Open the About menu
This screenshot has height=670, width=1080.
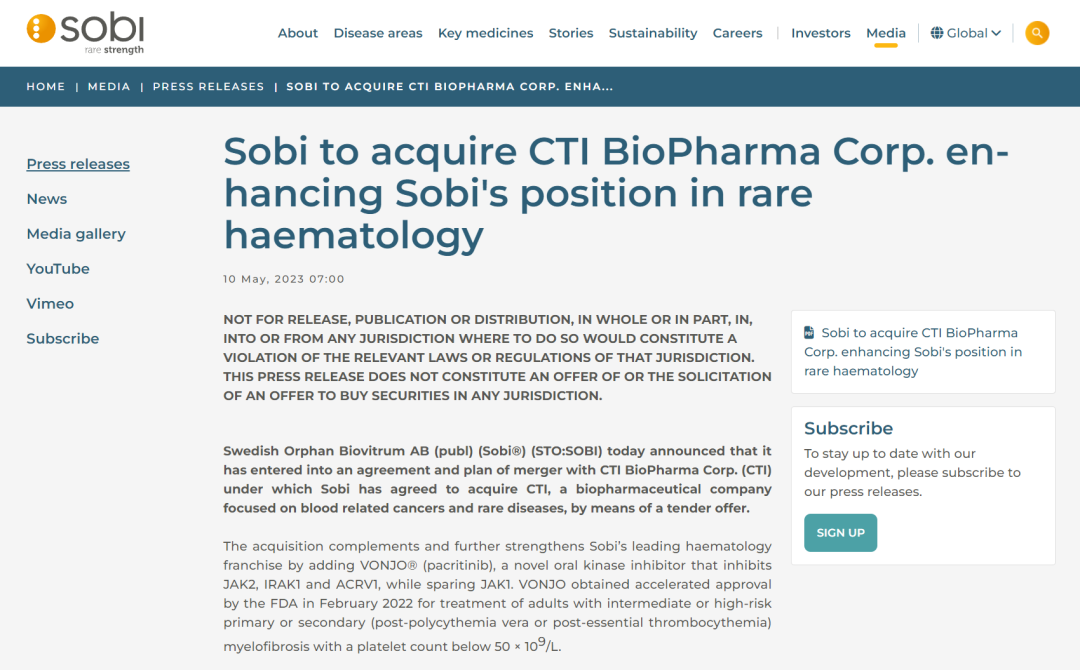[x=298, y=33]
